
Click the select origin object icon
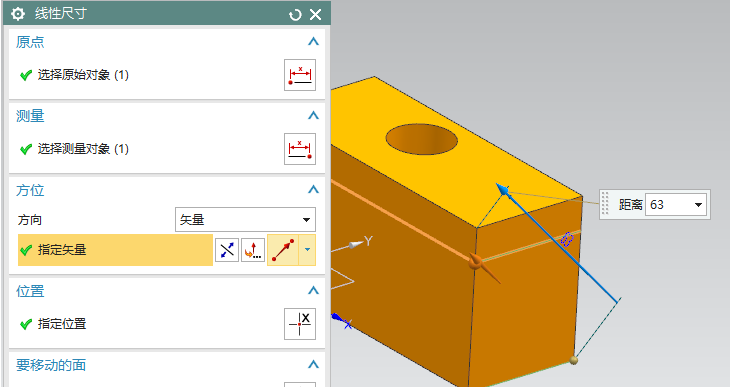pyautogui.click(x=300, y=75)
